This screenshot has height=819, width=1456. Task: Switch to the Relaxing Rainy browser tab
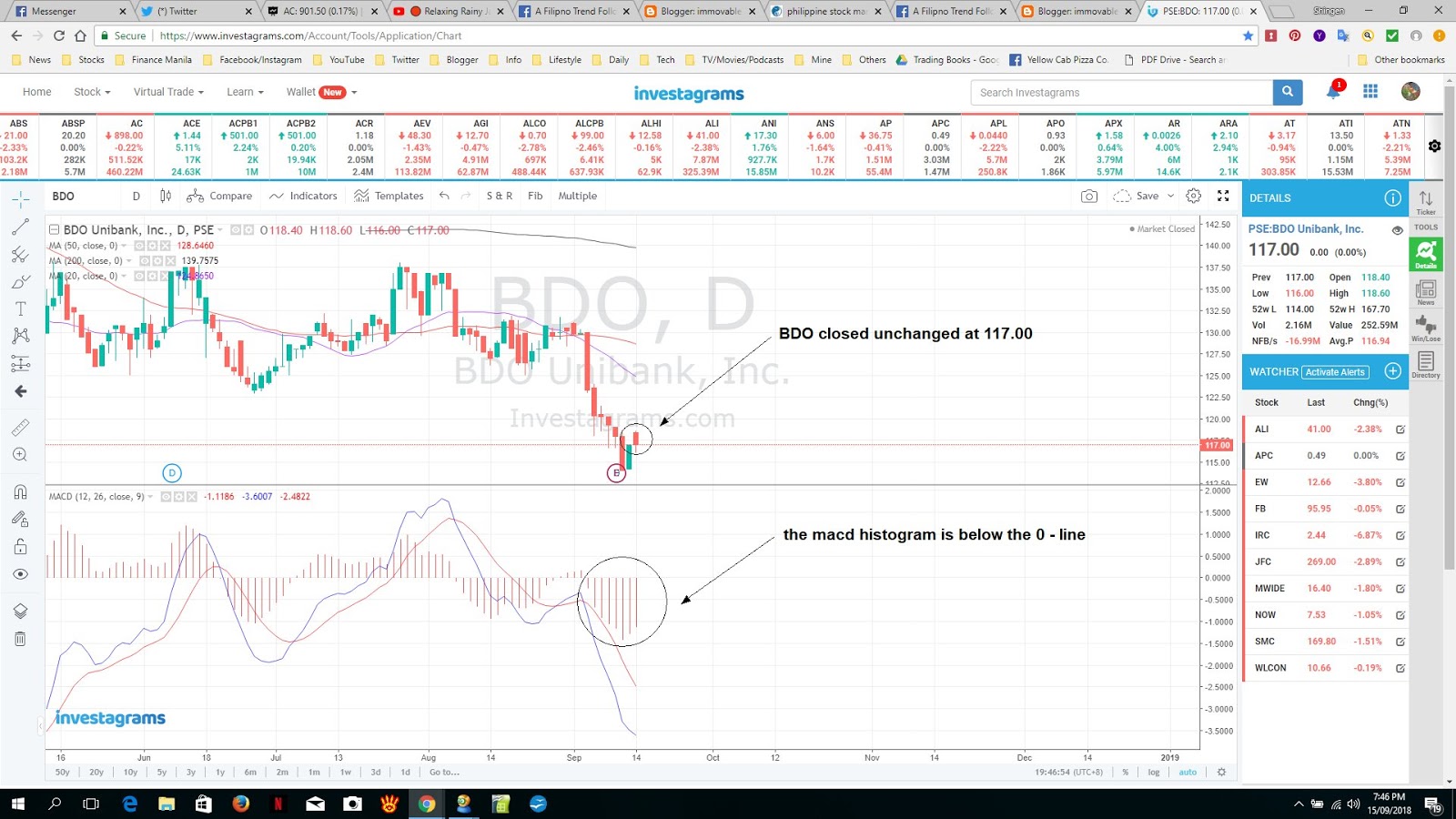(449, 12)
